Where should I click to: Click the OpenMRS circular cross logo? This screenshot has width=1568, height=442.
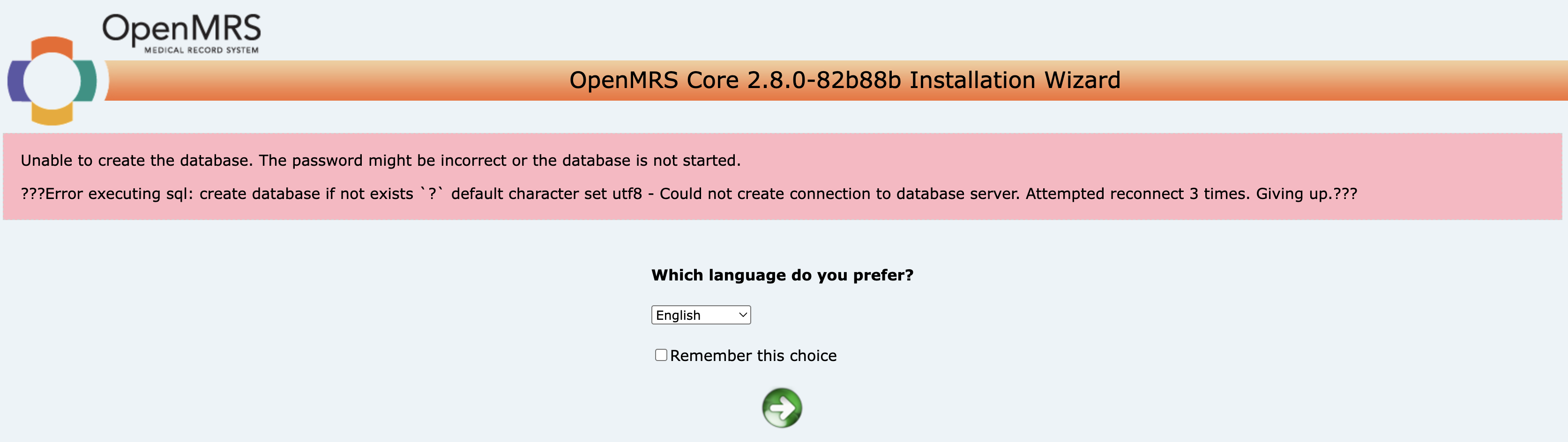pyautogui.click(x=52, y=81)
